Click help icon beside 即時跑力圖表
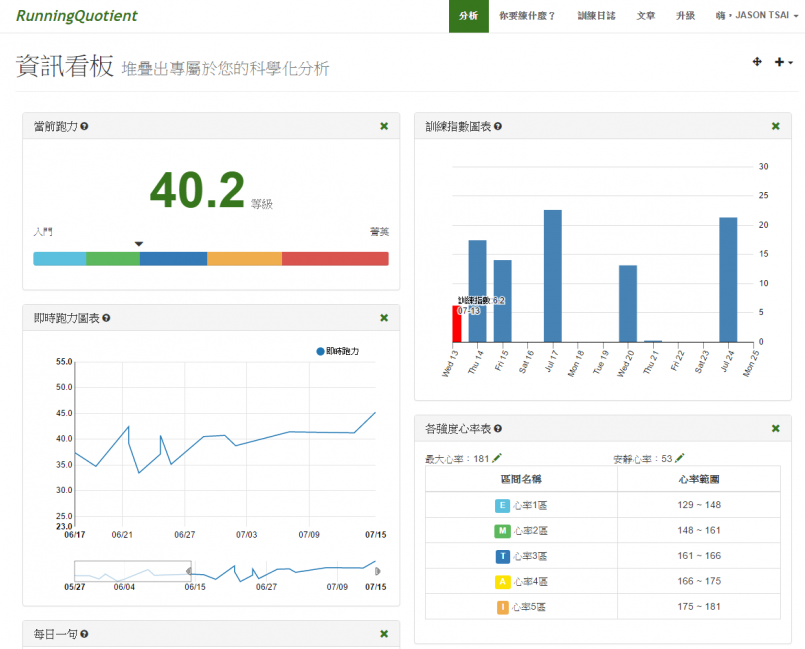805x649 pixels. click(x=106, y=318)
